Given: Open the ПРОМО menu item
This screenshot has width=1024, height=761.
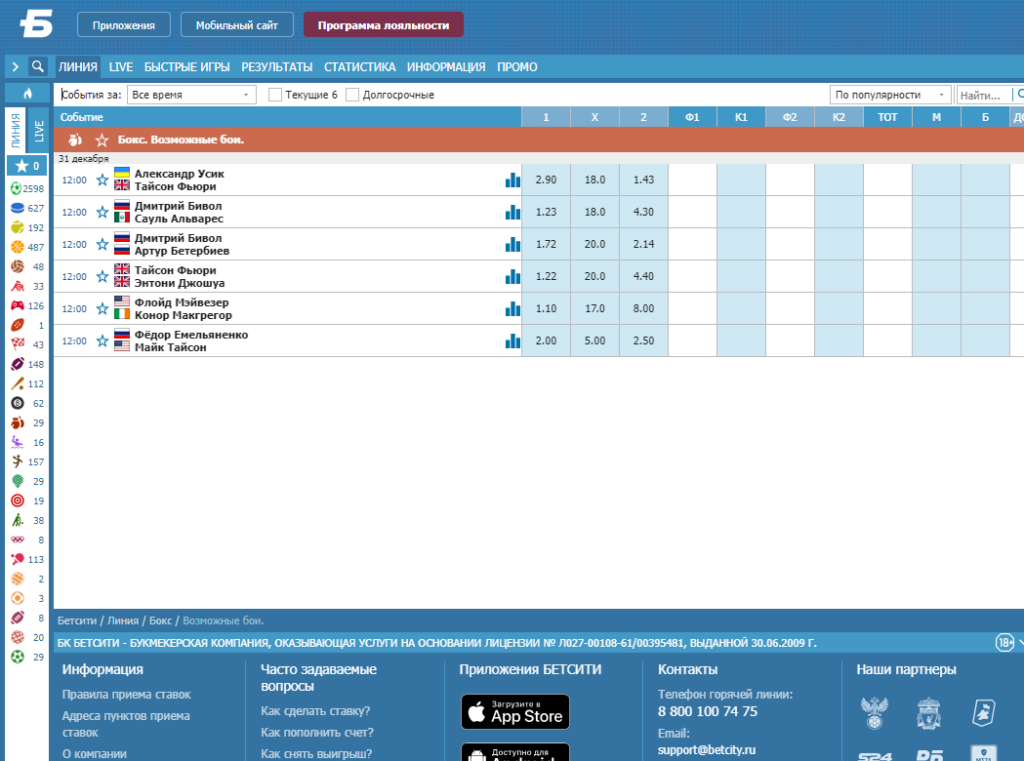Looking at the screenshot, I should pos(517,67).
